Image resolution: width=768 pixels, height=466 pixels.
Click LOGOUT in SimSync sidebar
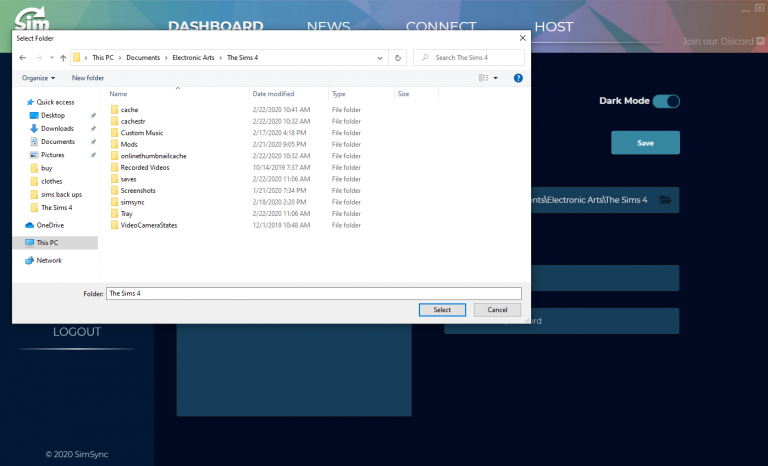click(x=77, y=332)
